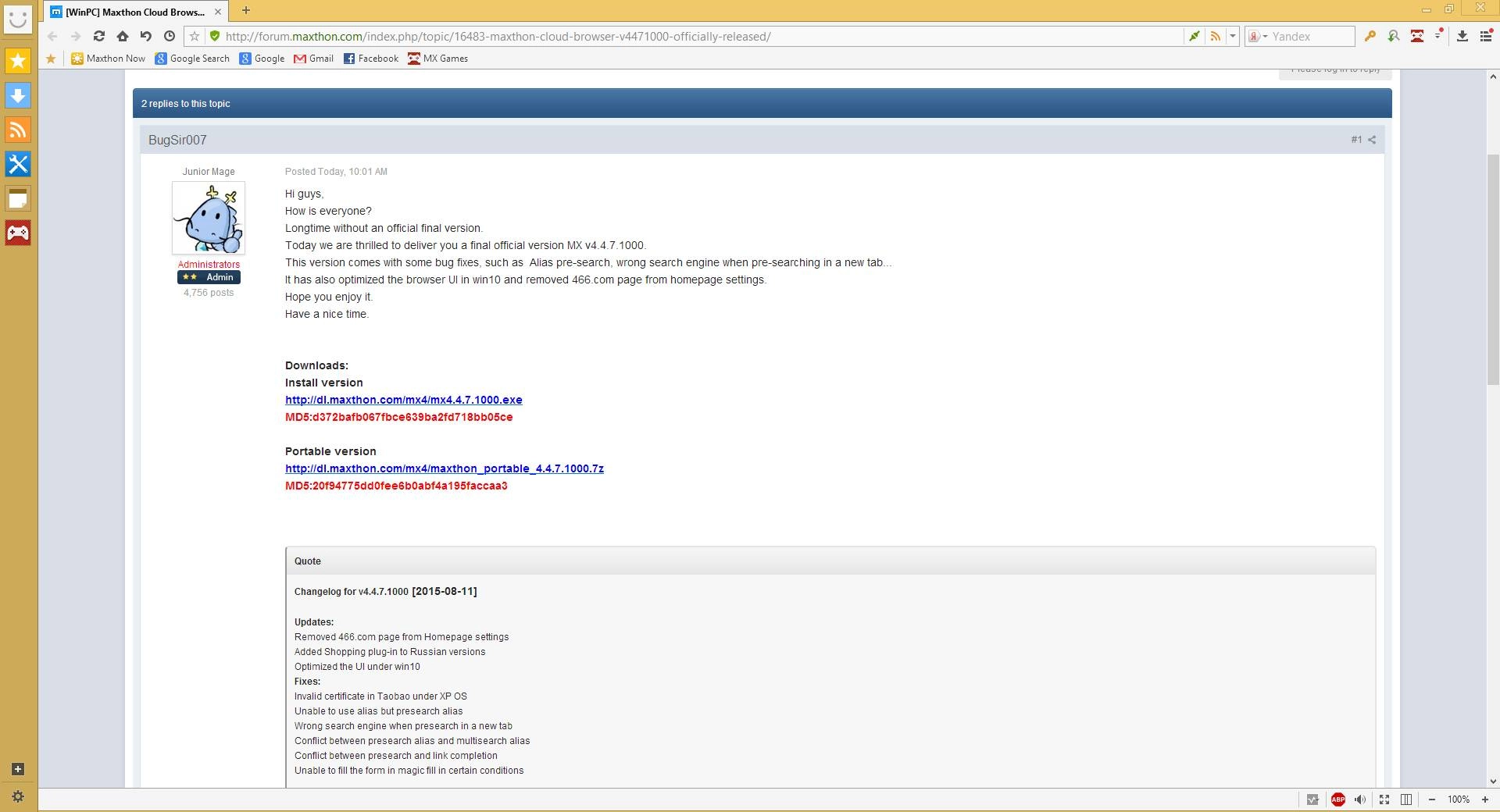
Task: Open Yandex search engine selector dropdown
Action: [x=1257, y=36]
